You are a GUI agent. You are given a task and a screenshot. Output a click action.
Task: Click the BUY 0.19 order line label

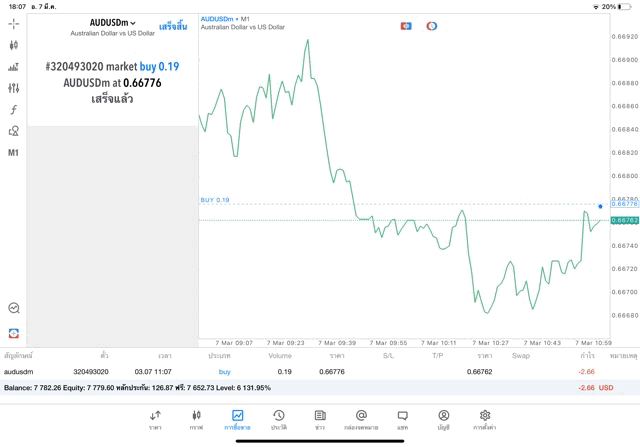tap(215, 200)
